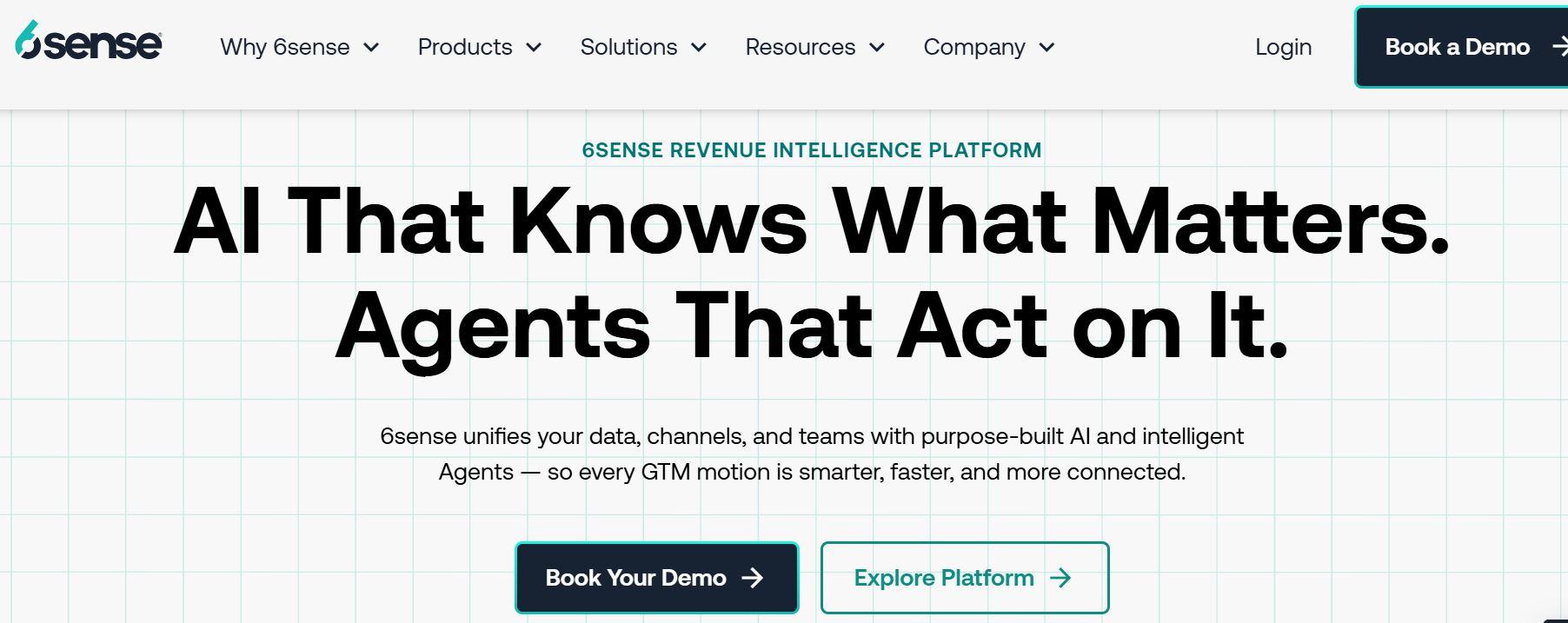Click the Book Your Demo button

click(657, 578)
